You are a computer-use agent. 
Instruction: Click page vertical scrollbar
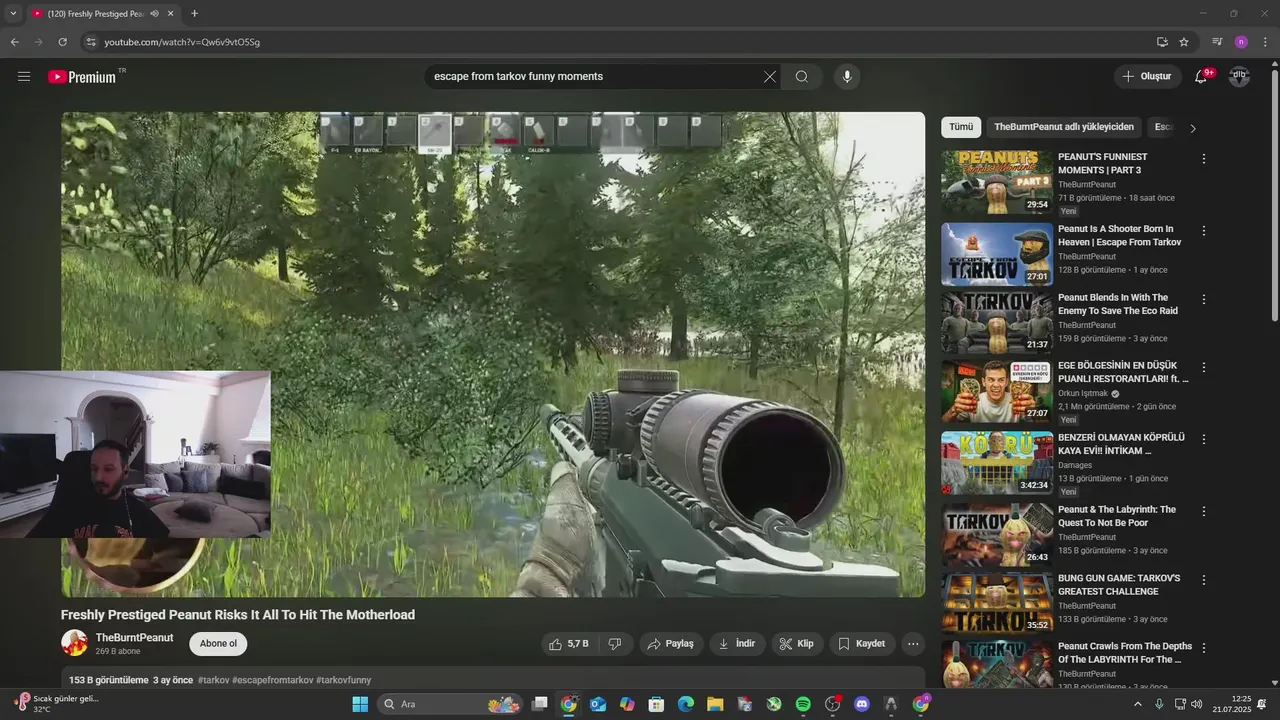tap(1274, 195)
